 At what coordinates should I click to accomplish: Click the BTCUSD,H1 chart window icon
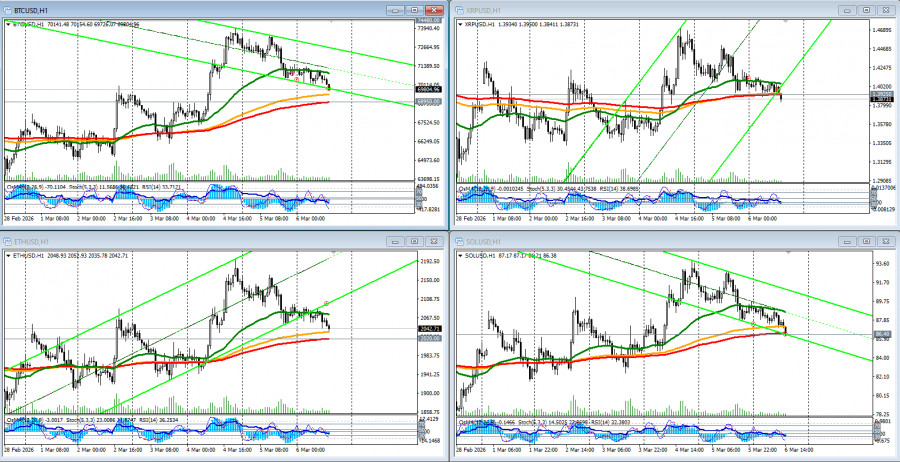tap(9, 9)
